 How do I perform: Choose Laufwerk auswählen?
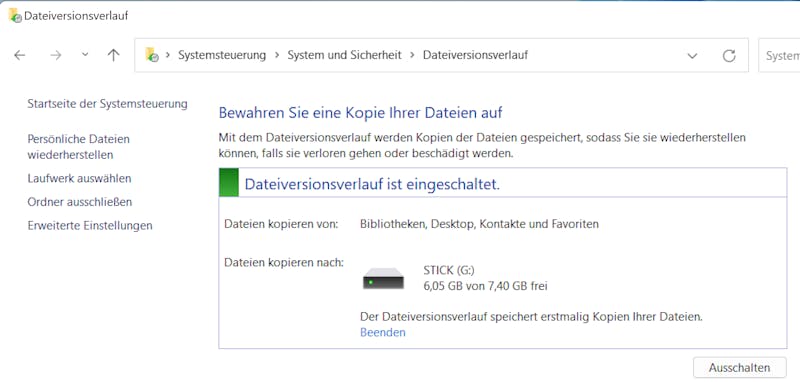point(80,179)
